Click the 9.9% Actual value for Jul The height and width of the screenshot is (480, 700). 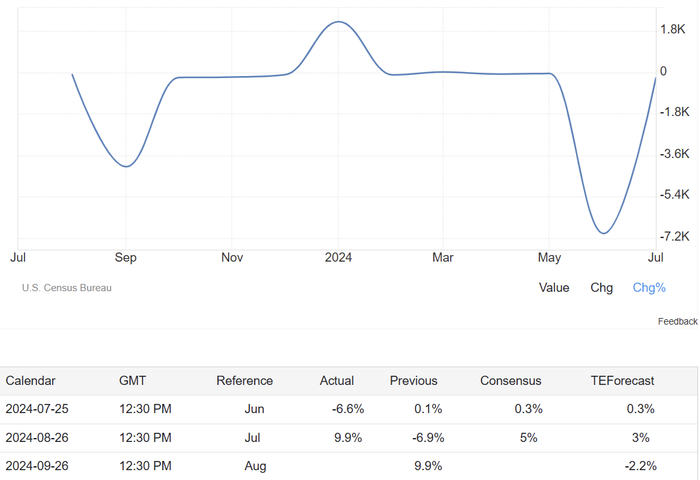coord(347,438)
